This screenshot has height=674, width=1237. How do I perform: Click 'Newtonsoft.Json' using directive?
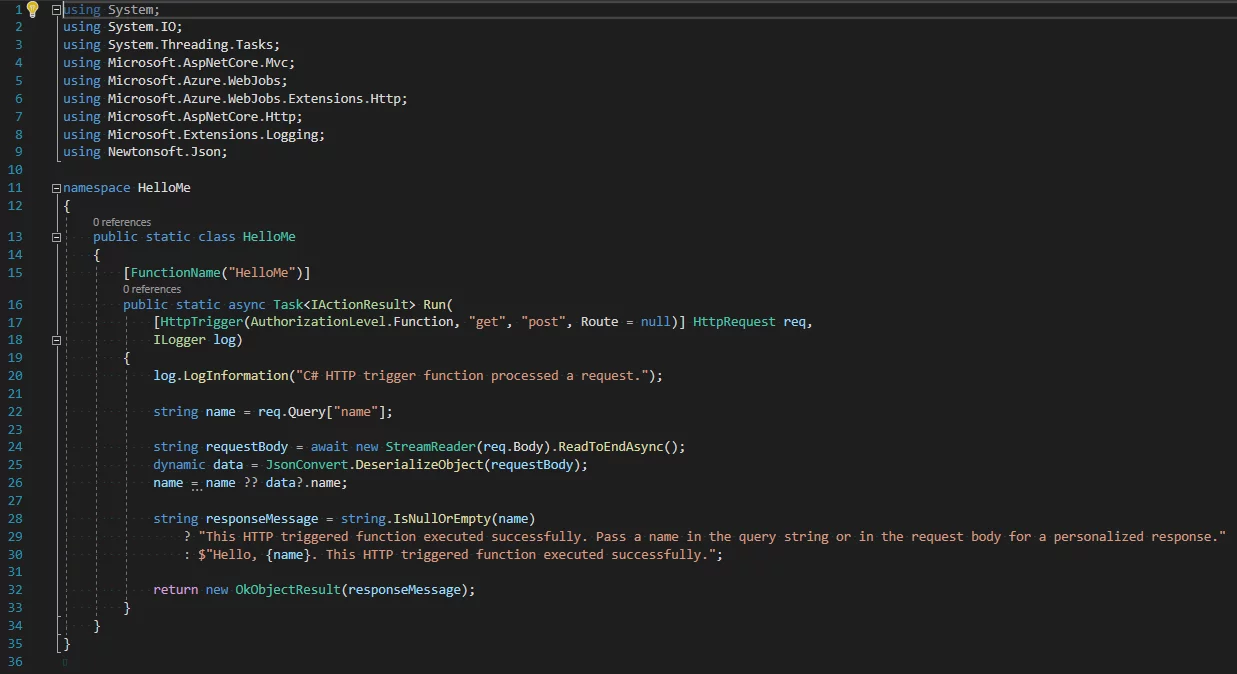coord(164,152)
